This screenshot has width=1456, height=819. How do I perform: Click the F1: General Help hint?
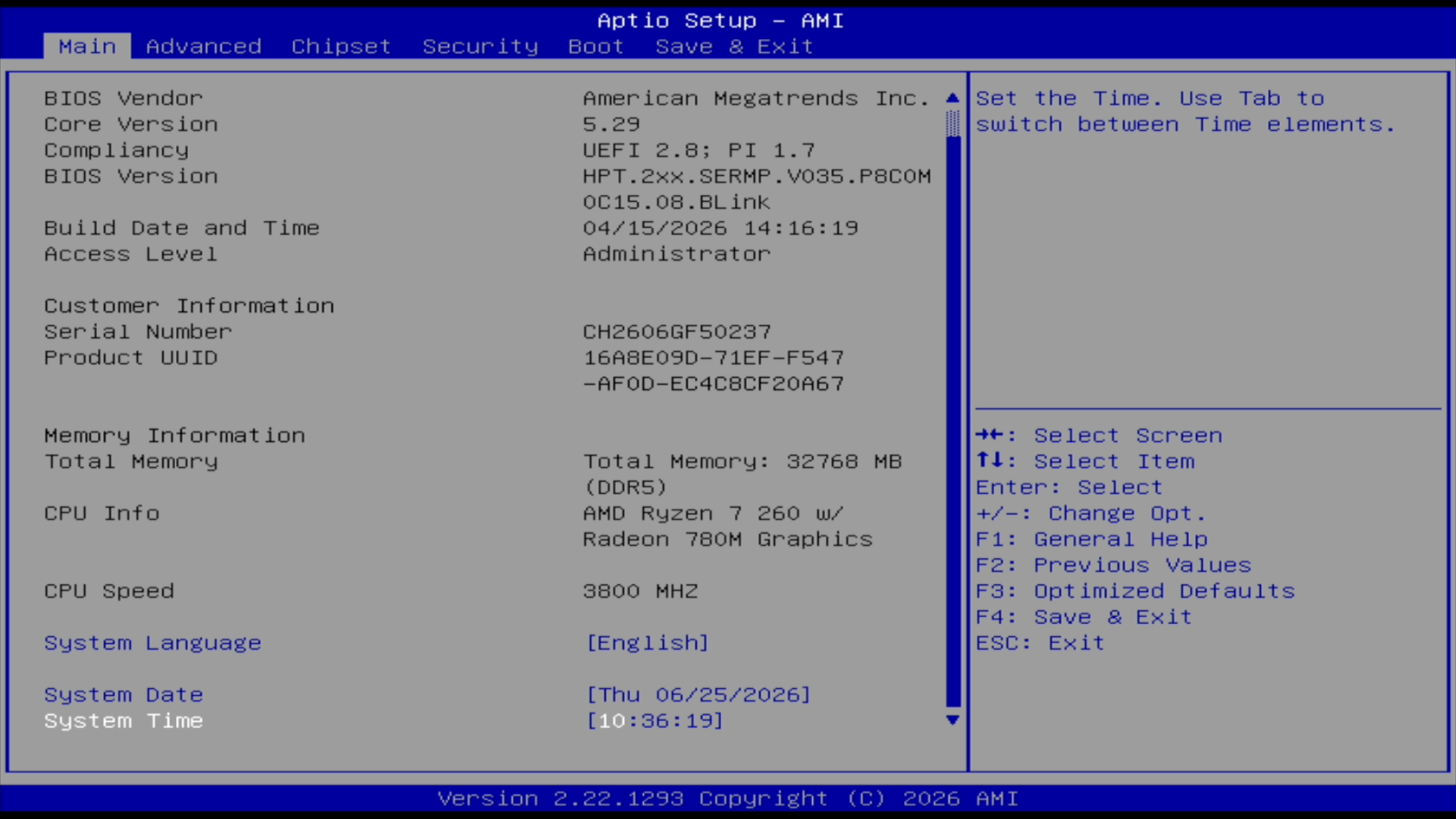click(1092, 539)
